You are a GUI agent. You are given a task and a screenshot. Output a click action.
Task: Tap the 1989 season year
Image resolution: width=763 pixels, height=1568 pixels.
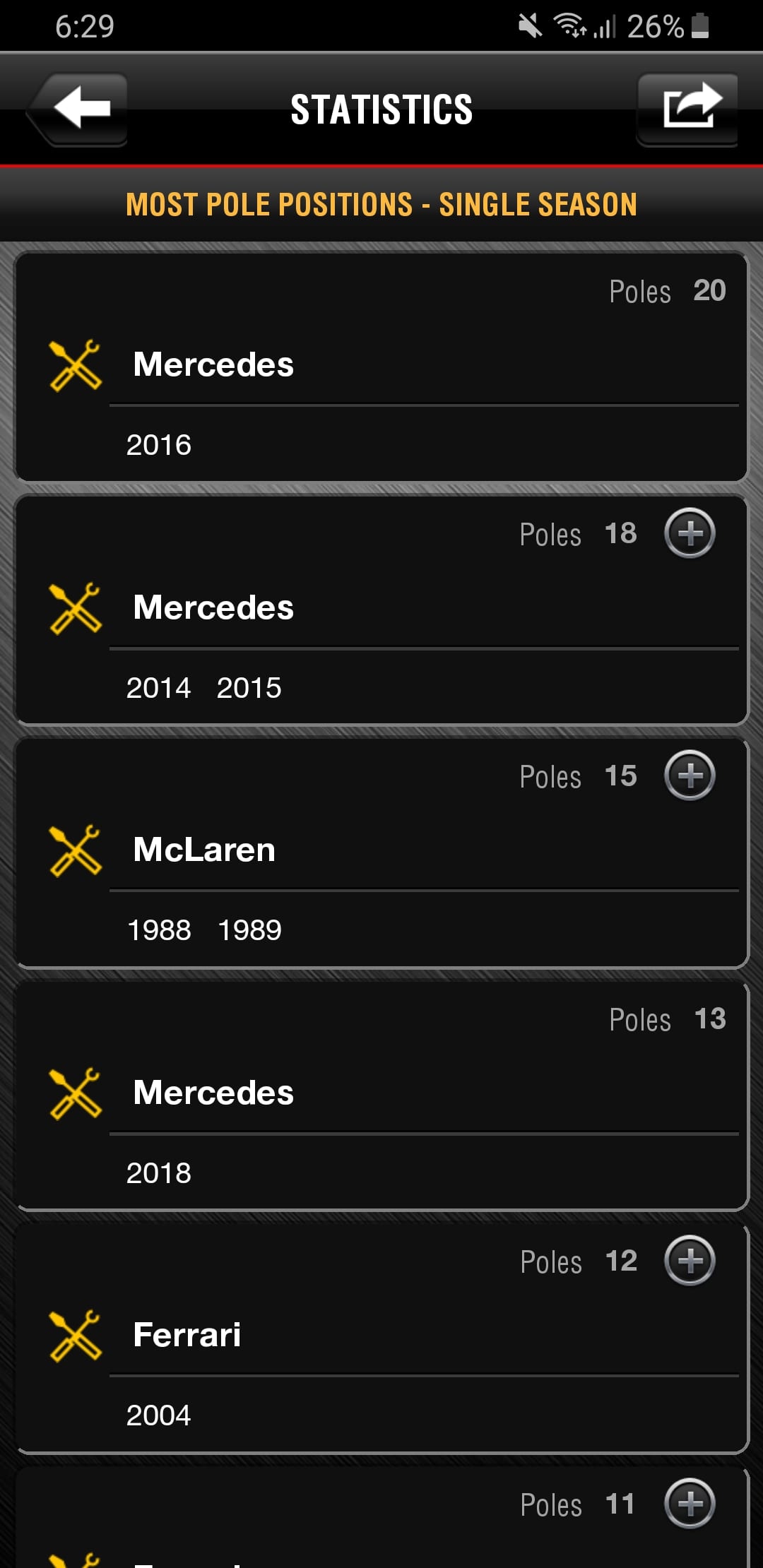(249, 930)
